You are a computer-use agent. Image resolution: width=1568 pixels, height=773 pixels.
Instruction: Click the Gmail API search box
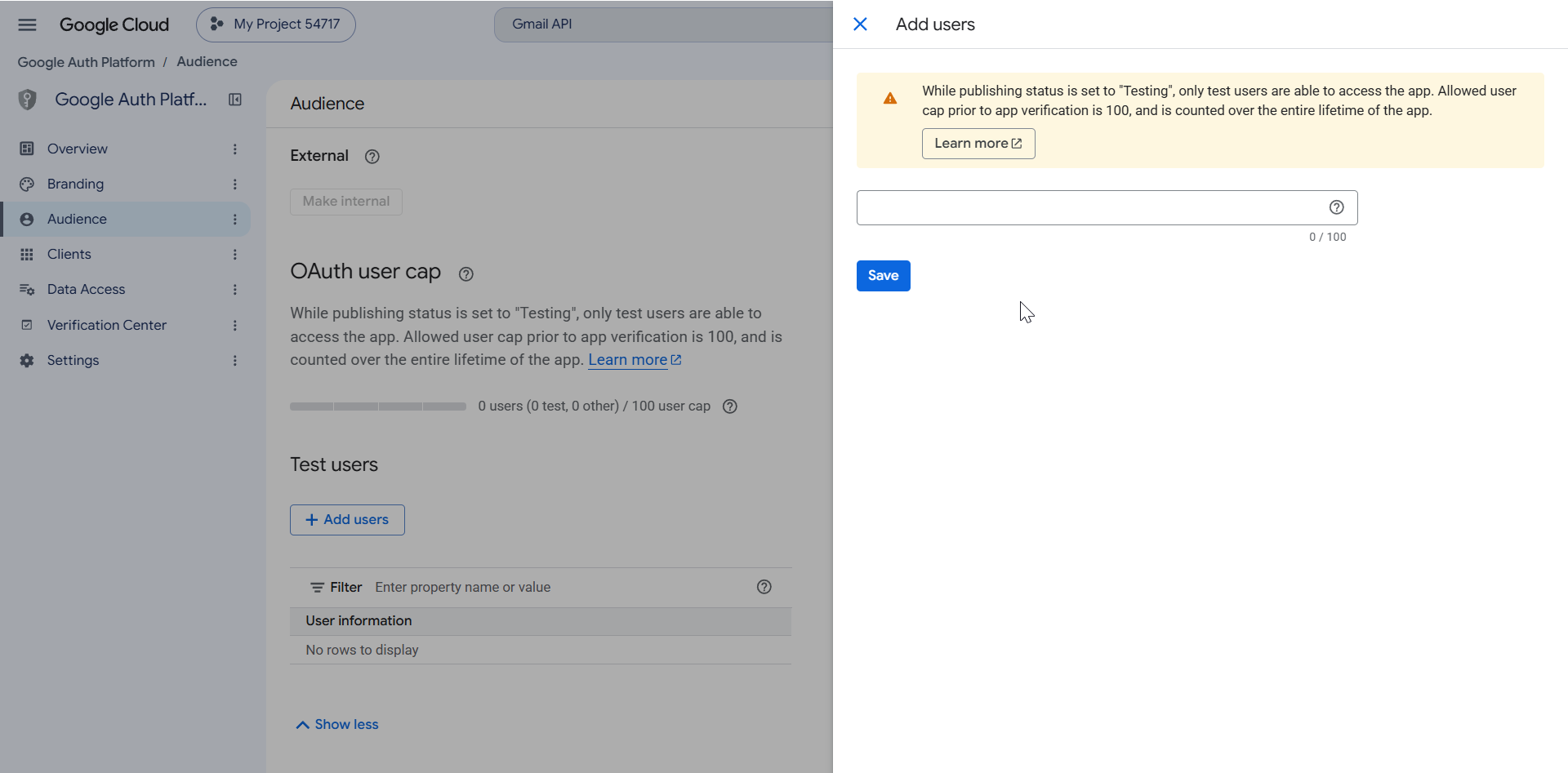click(663, 24)
